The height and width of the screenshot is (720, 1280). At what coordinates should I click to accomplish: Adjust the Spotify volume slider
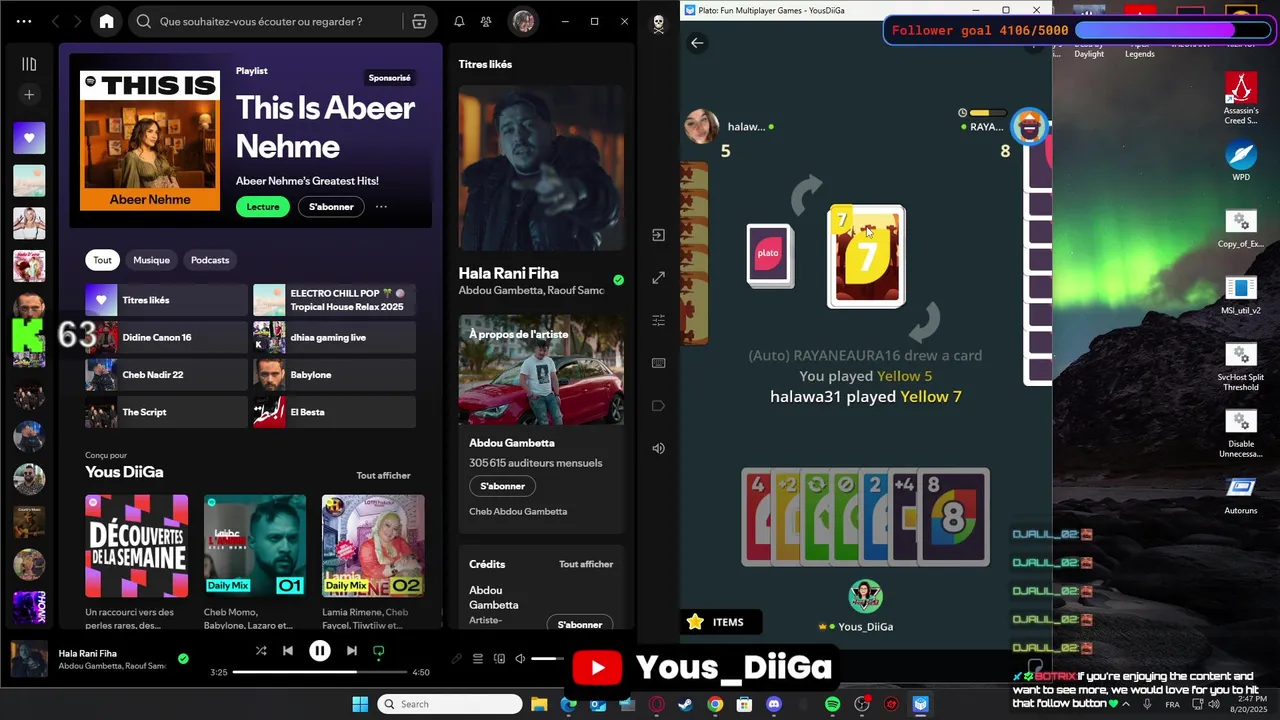click(549, 658)
